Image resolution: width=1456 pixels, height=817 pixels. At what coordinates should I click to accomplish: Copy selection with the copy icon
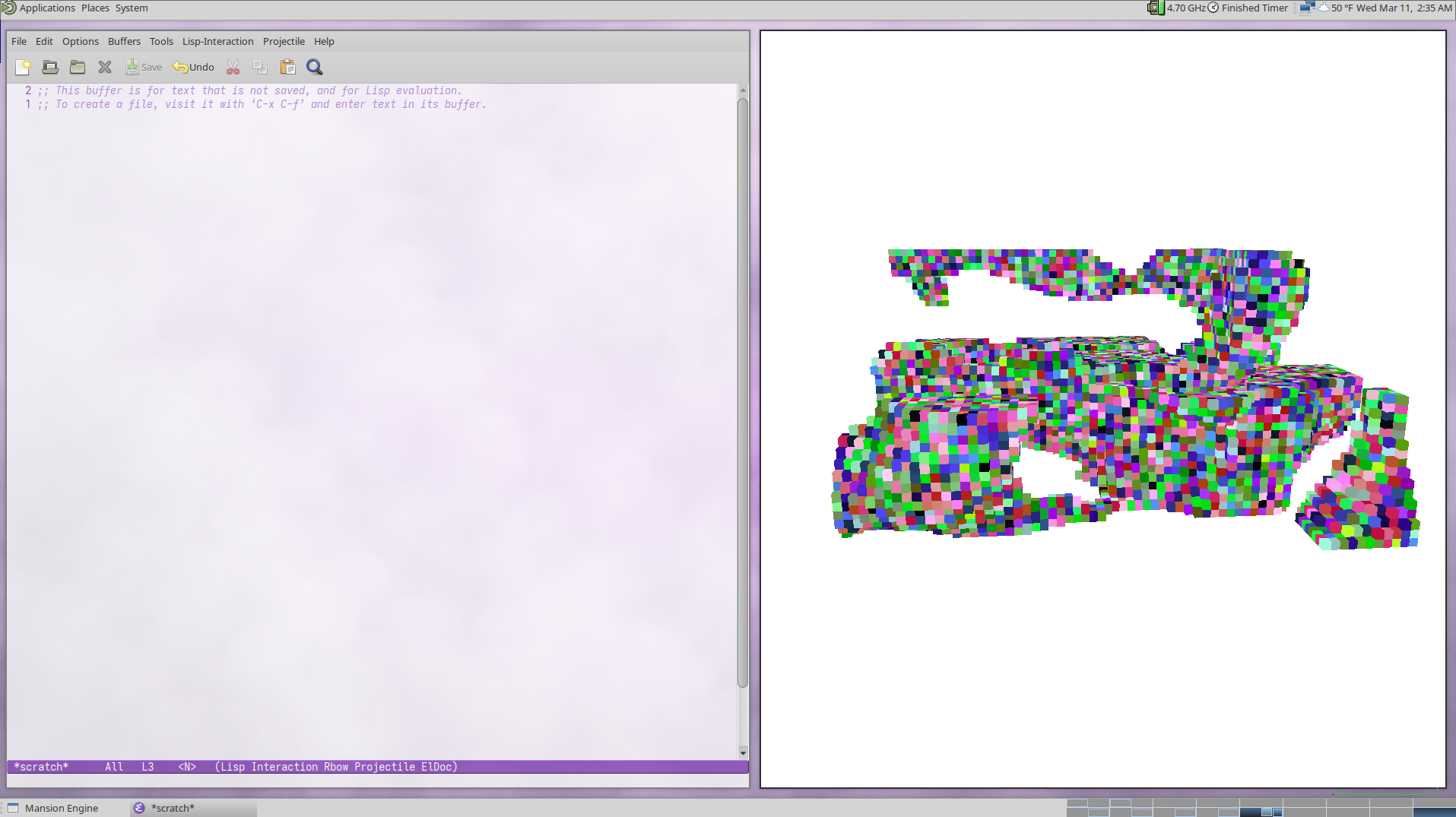[260, 68]
